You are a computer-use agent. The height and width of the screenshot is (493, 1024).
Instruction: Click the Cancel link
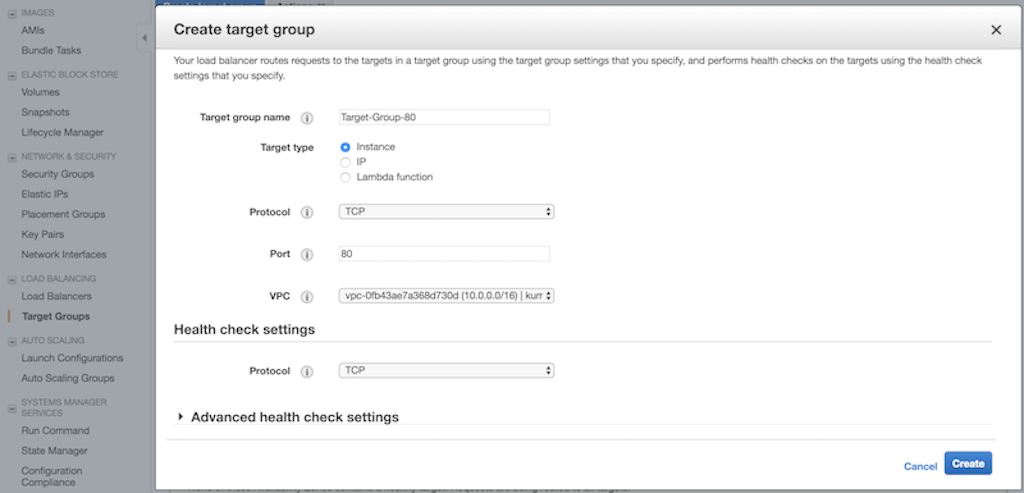click(x=920, y=466)
